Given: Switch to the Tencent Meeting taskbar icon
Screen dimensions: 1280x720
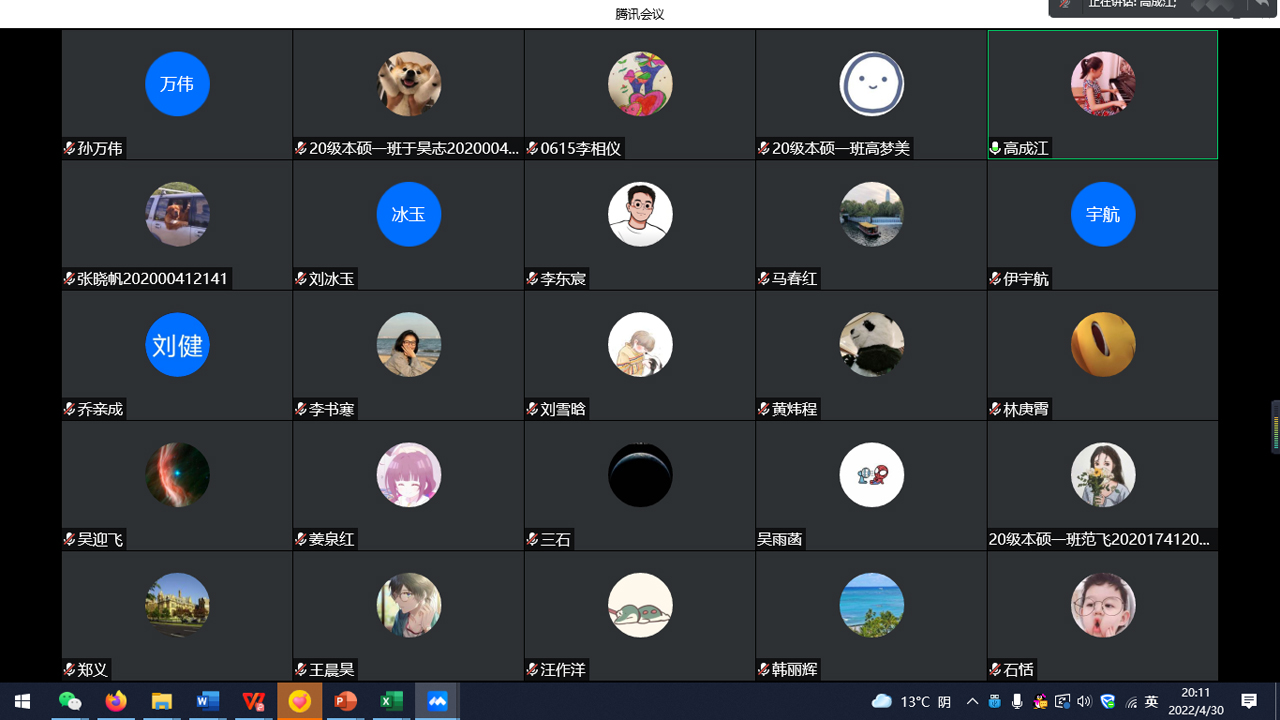Looking at the screenshot, I should (437, 701).
